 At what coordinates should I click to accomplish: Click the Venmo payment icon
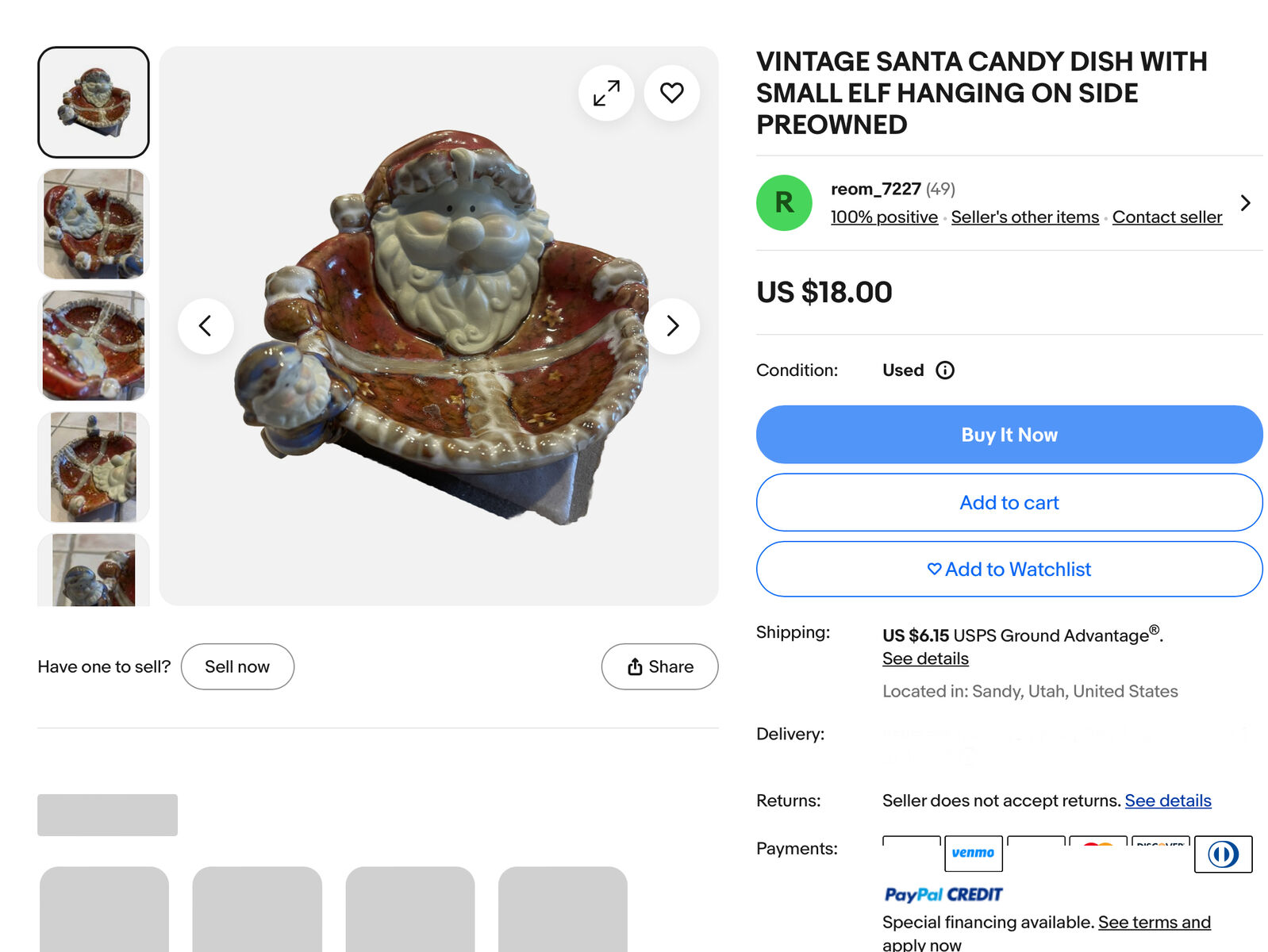(973, 853)
